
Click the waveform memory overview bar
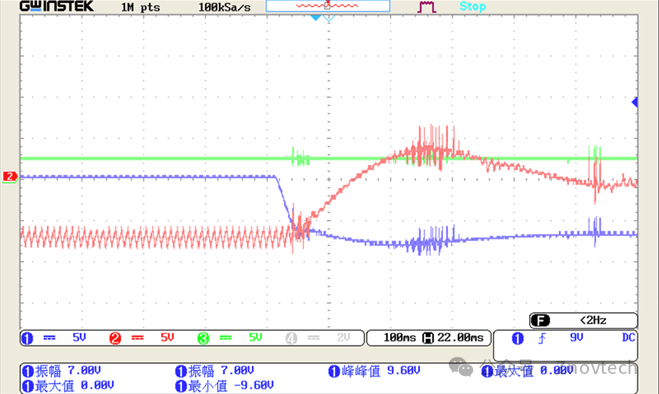pos(328,6)
